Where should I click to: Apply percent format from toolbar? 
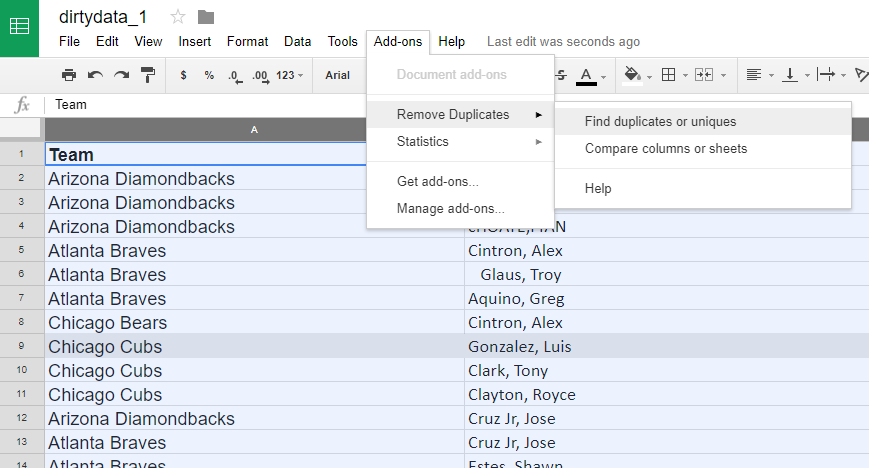point(209,75)
